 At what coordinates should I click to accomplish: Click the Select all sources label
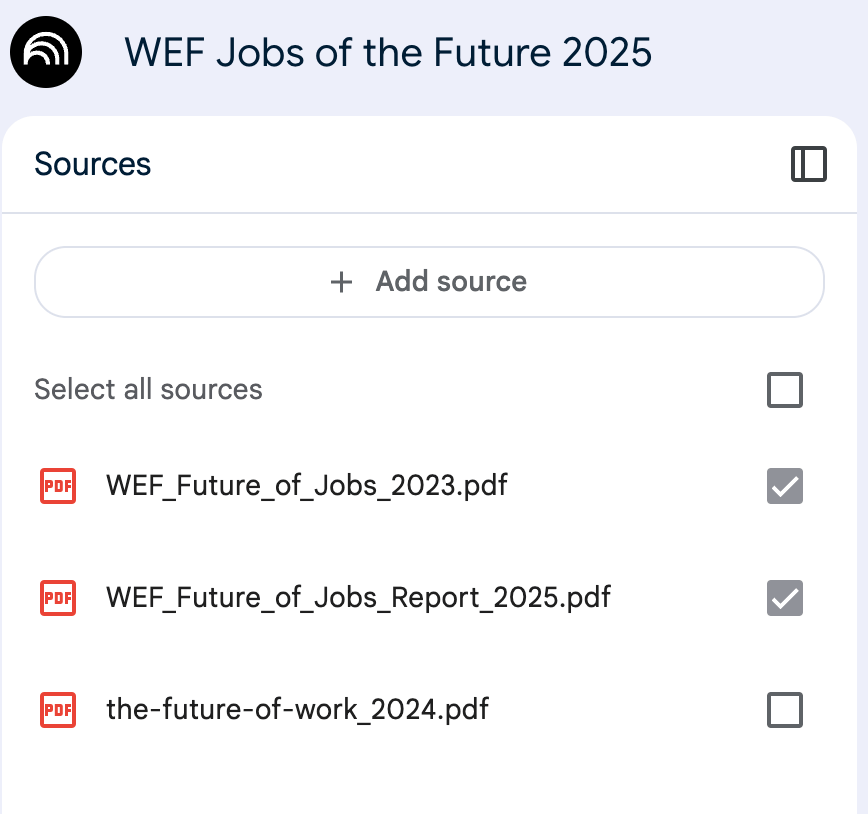(x=148, y=389)
